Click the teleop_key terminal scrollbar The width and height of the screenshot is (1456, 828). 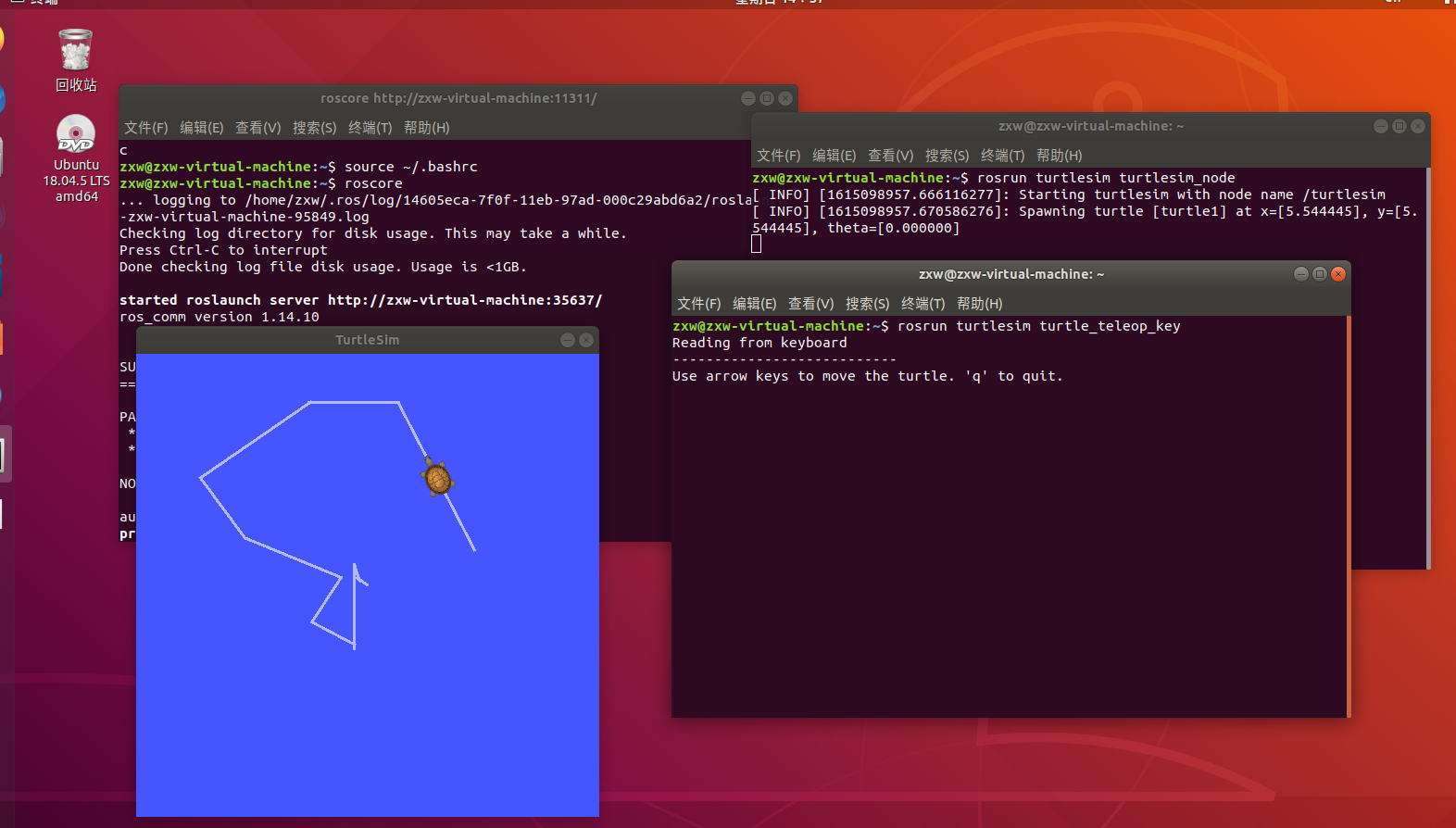click(1349, 517)
